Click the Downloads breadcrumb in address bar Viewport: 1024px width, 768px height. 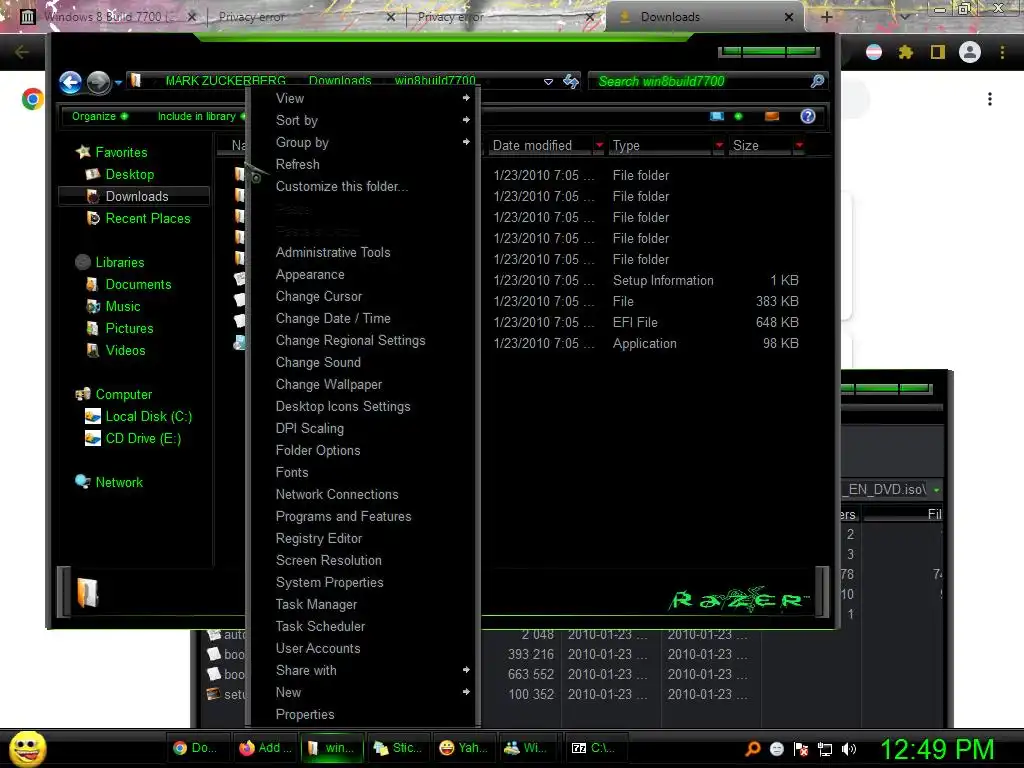[x=340, y=81]
